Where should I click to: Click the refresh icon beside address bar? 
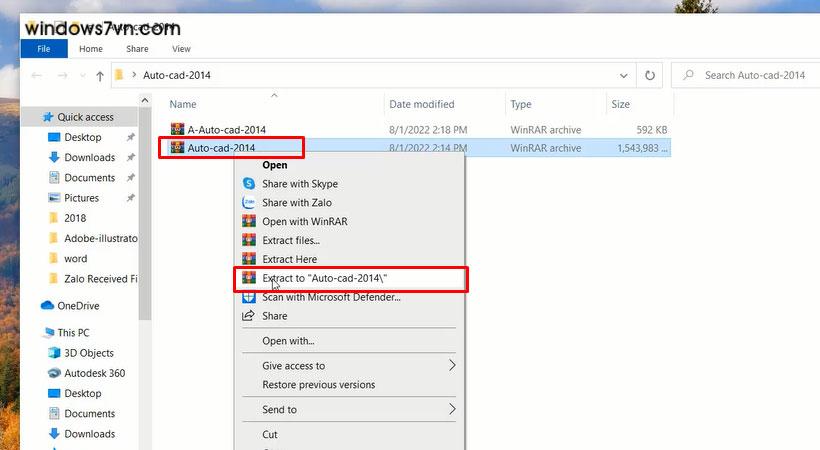[x=651, y=75]
